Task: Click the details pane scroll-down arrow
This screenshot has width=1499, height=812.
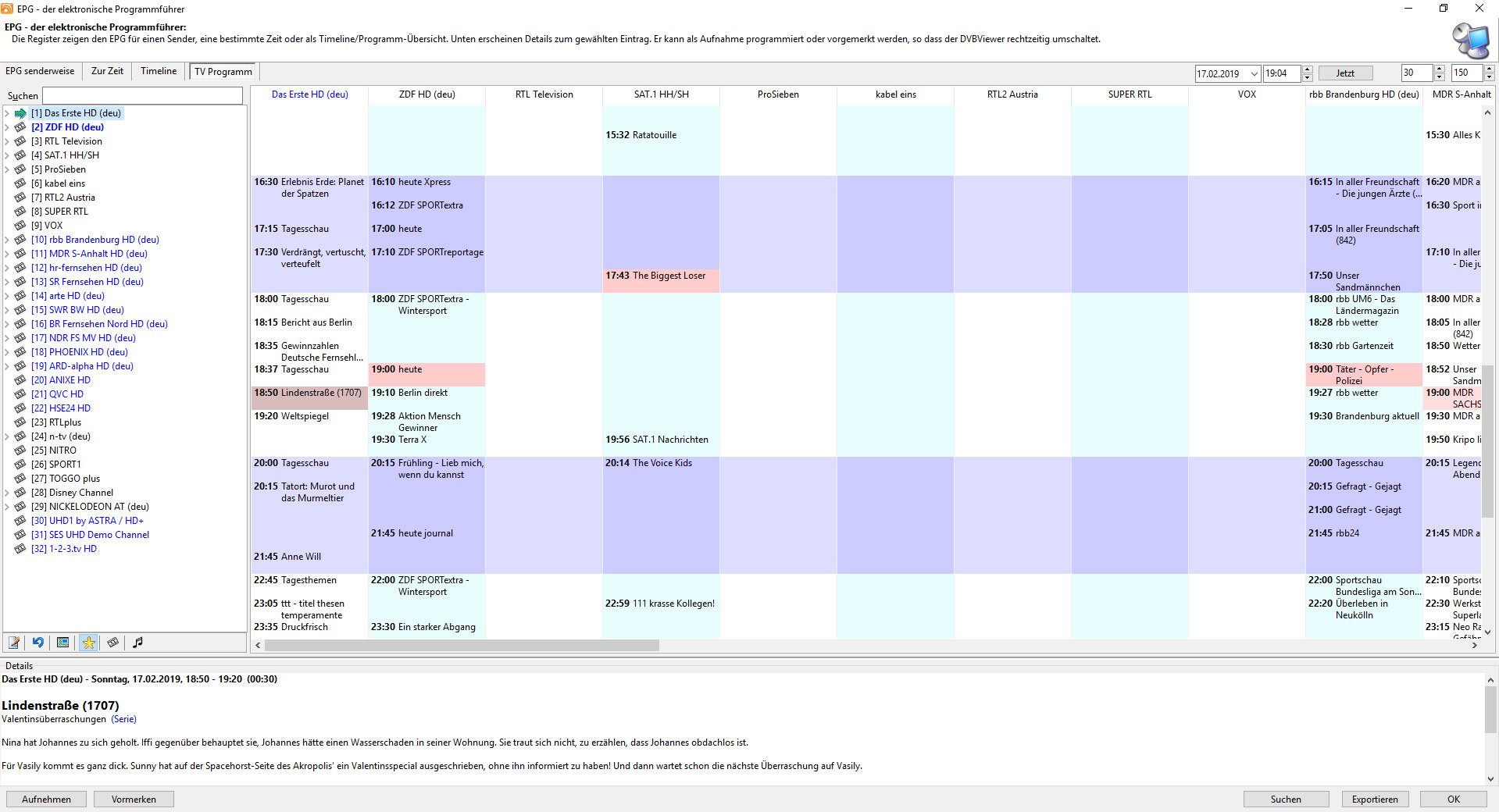Action: click(x=1490, y=778)
